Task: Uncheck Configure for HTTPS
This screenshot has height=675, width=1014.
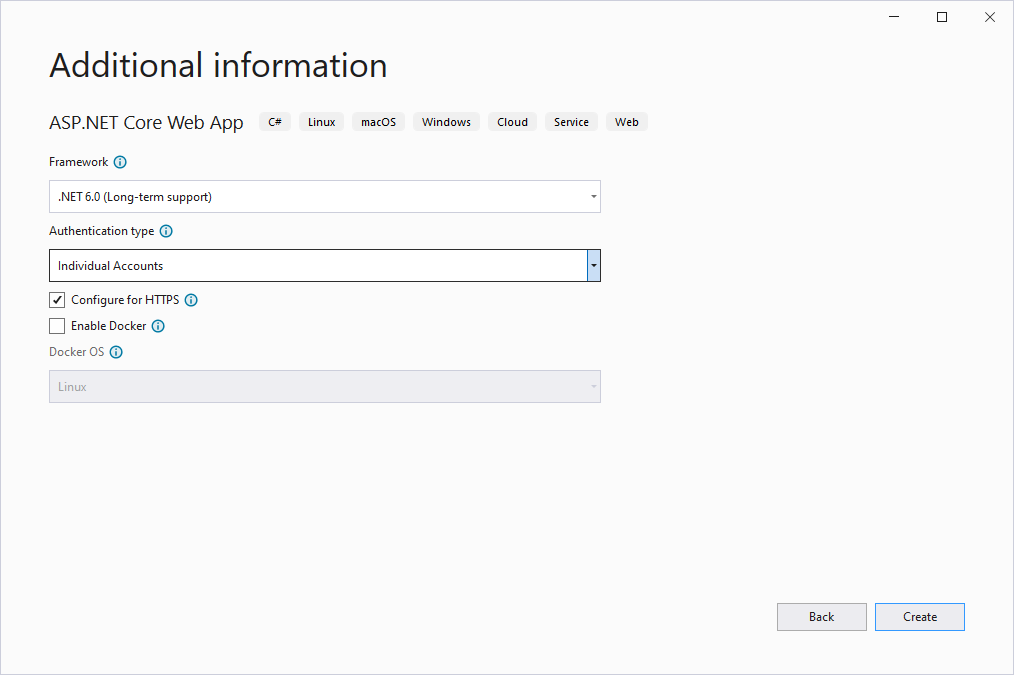Action: pyautogui.click(x=57, y=299)
